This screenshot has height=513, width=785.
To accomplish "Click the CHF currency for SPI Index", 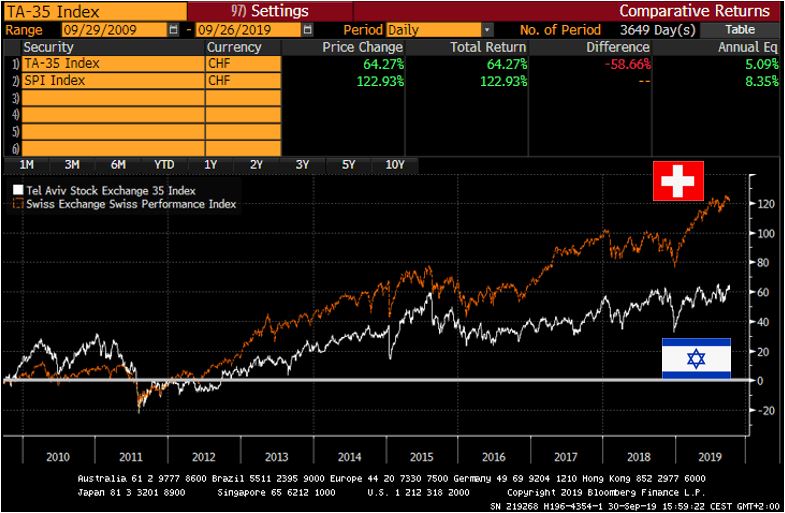I will (x=243, y=81).
